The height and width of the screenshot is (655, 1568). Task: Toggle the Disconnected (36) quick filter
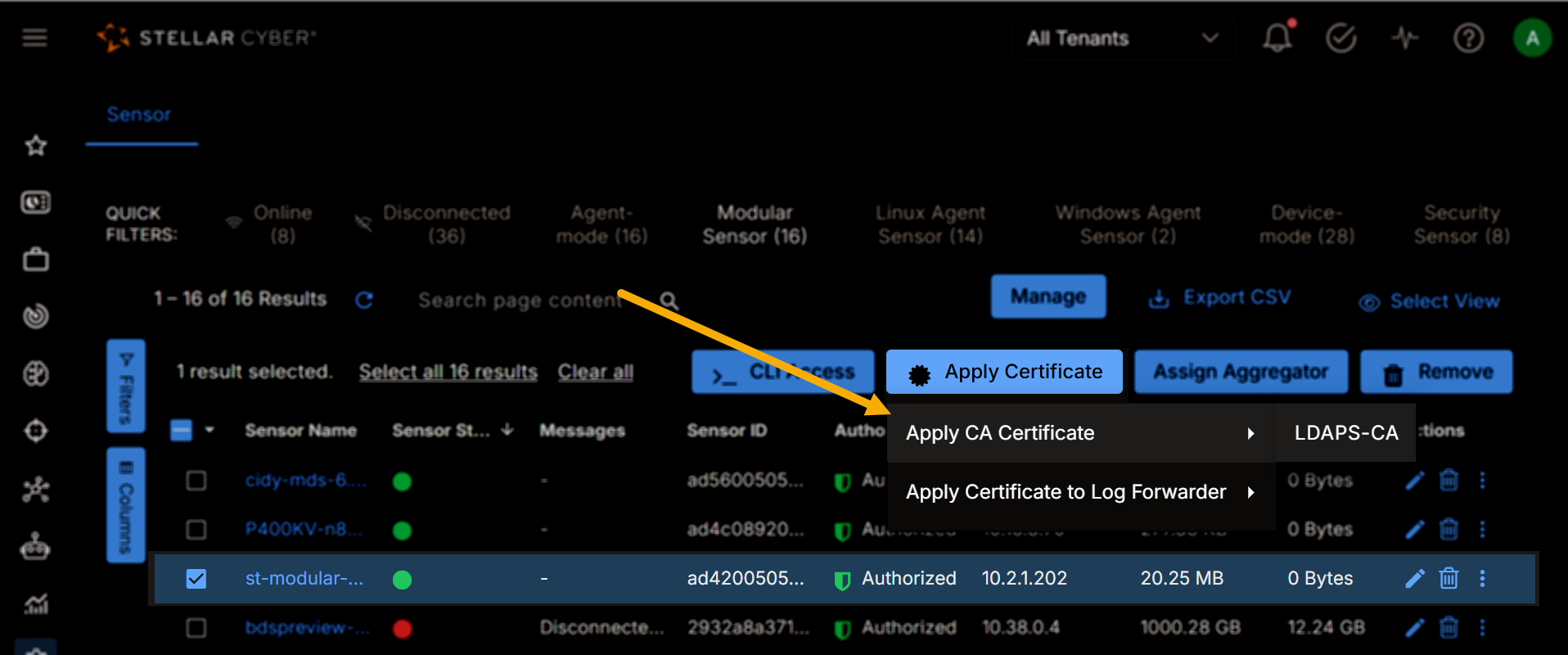(433, 224)
